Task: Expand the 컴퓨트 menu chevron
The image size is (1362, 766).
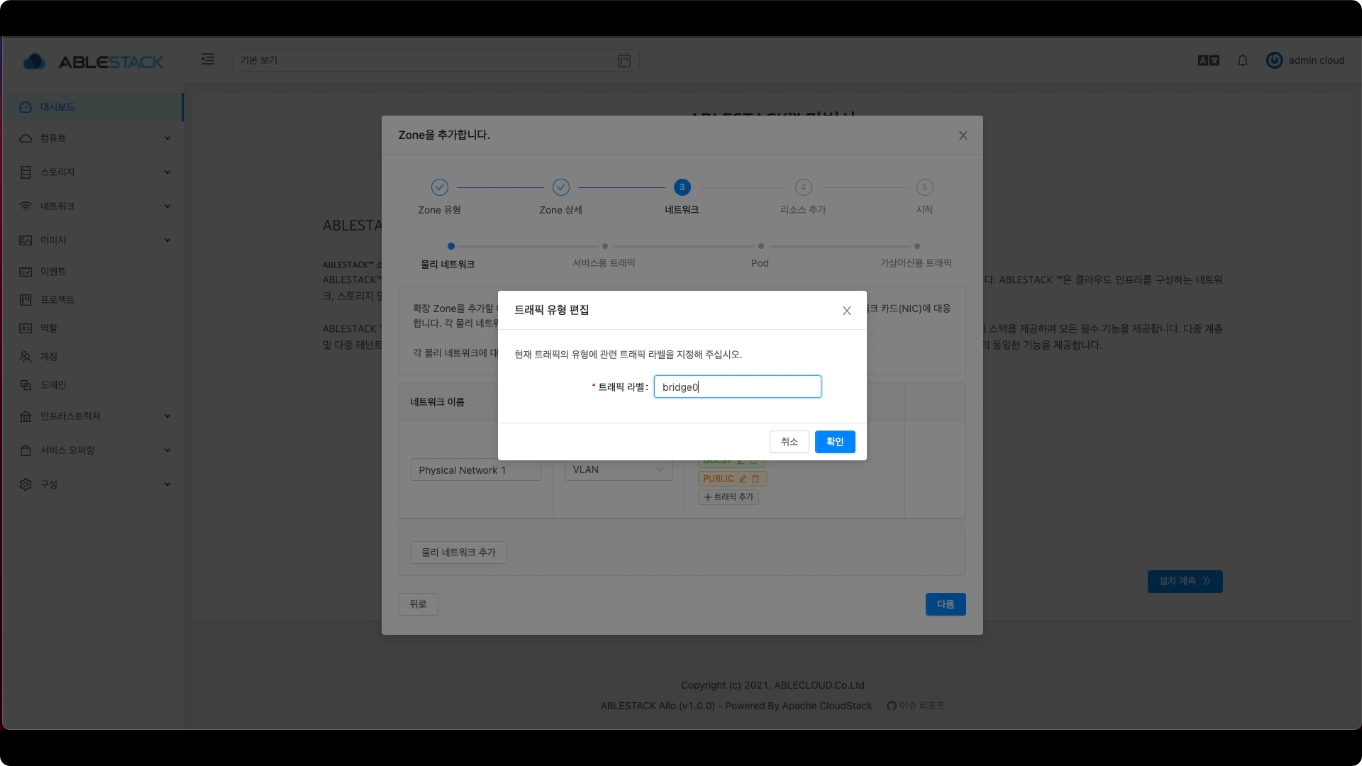Action: pyautogui.click(x=167, y=138)
